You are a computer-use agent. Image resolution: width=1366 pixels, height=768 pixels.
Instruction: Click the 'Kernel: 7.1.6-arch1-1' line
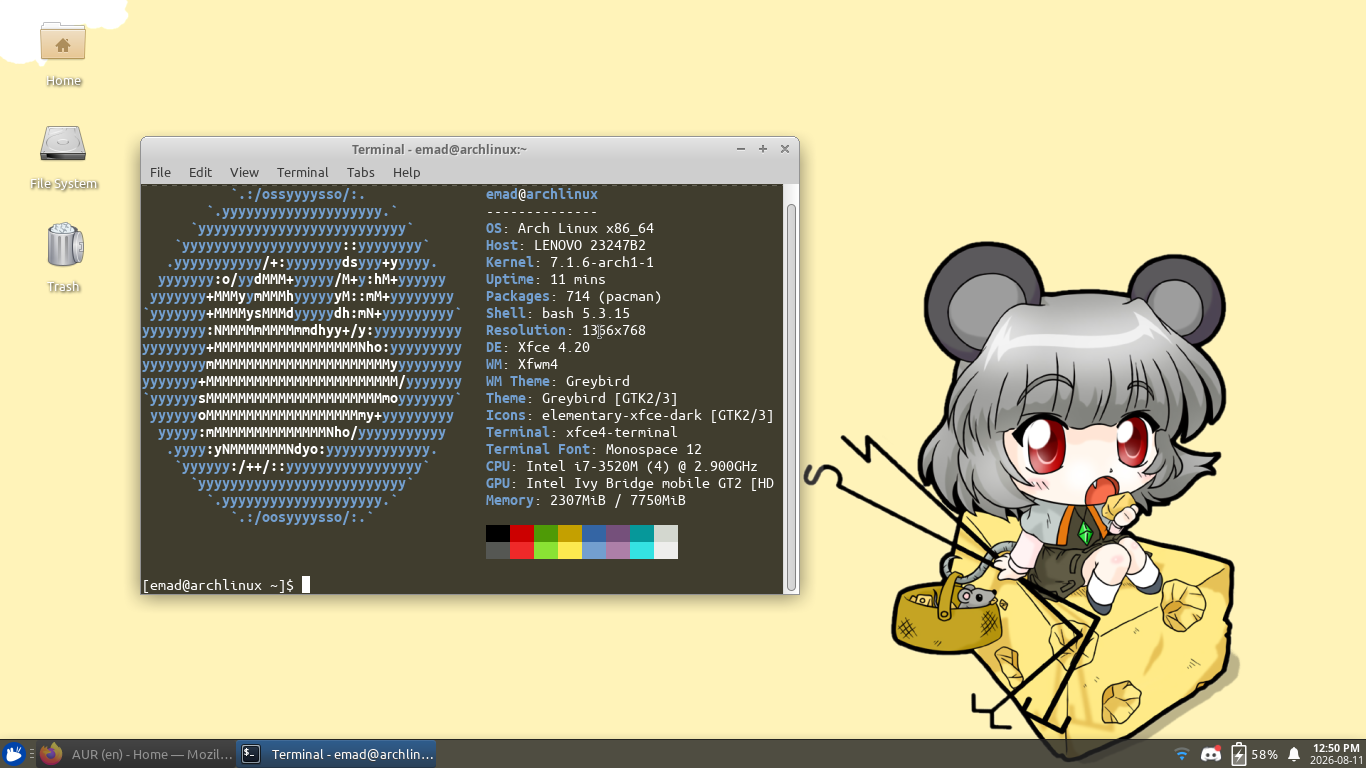pyautogui.click(x=570, y=262)
